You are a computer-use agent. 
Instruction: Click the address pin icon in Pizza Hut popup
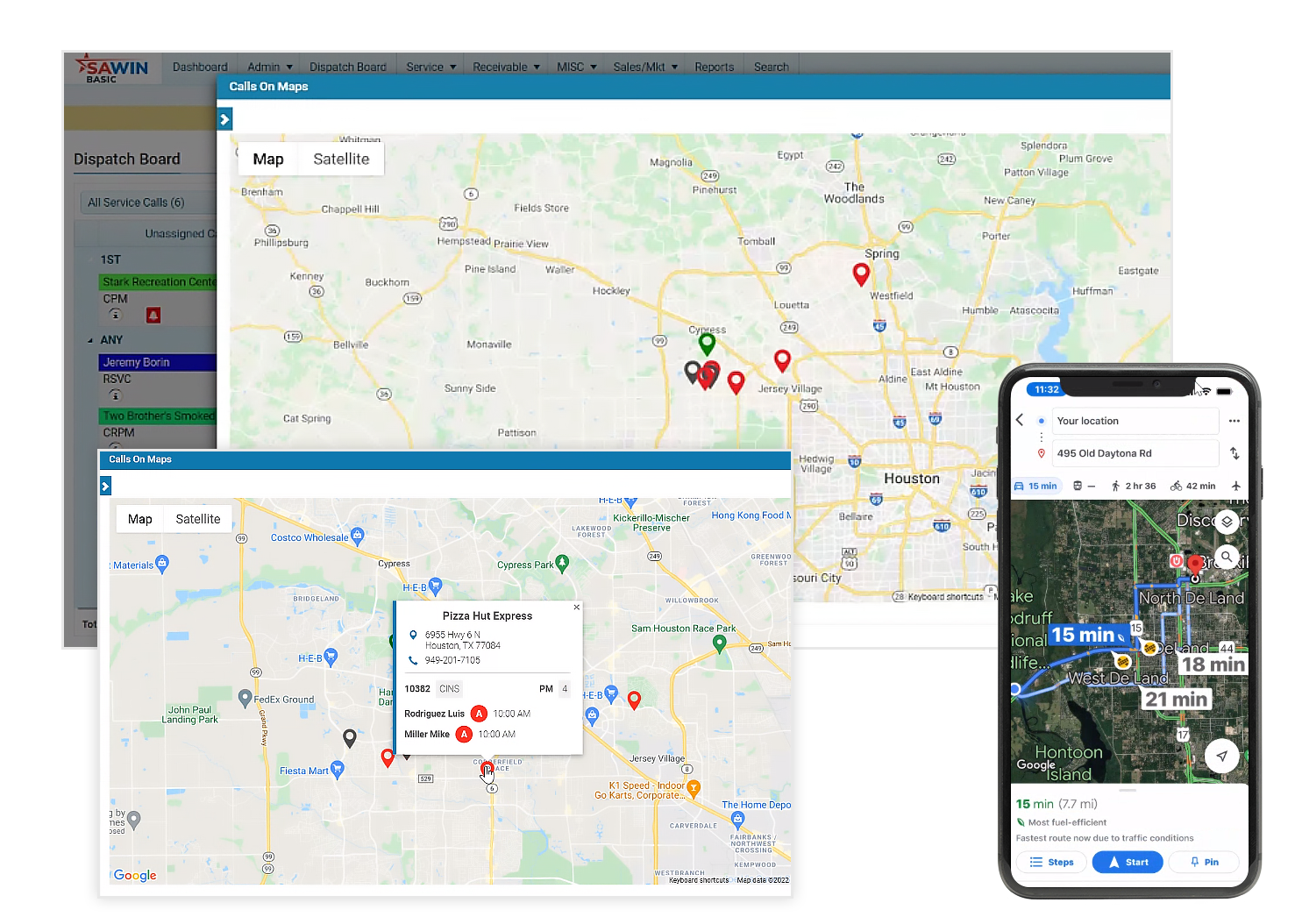tap(413, 635)
